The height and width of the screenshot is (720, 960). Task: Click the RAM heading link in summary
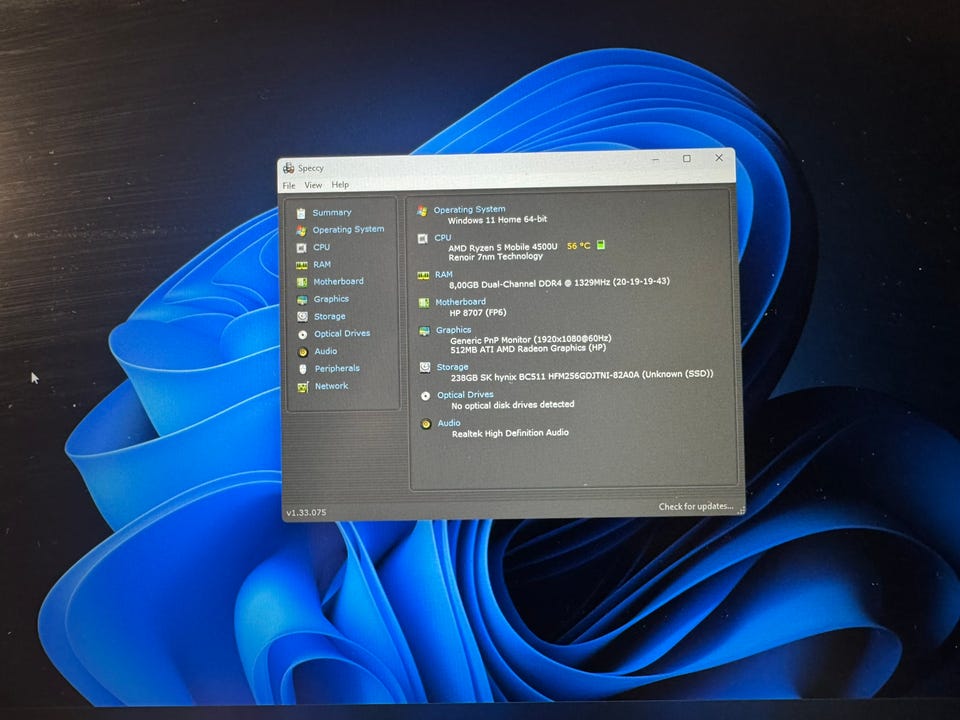click(x=444, y=274)
